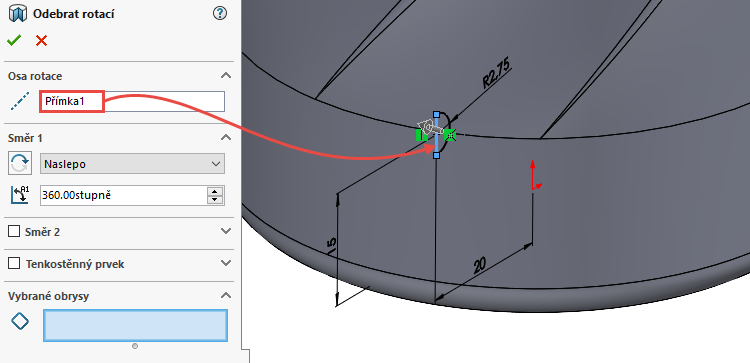This screenshot has height=363, width=750.
Task: Select the 20 dimension in the viewport
Action: click(481, 266)
